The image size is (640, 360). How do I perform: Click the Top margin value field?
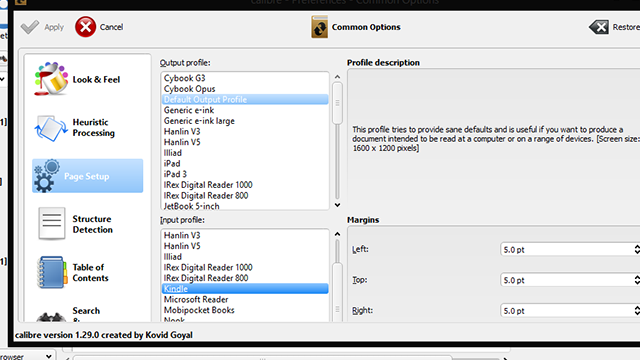tap(567, 280)
